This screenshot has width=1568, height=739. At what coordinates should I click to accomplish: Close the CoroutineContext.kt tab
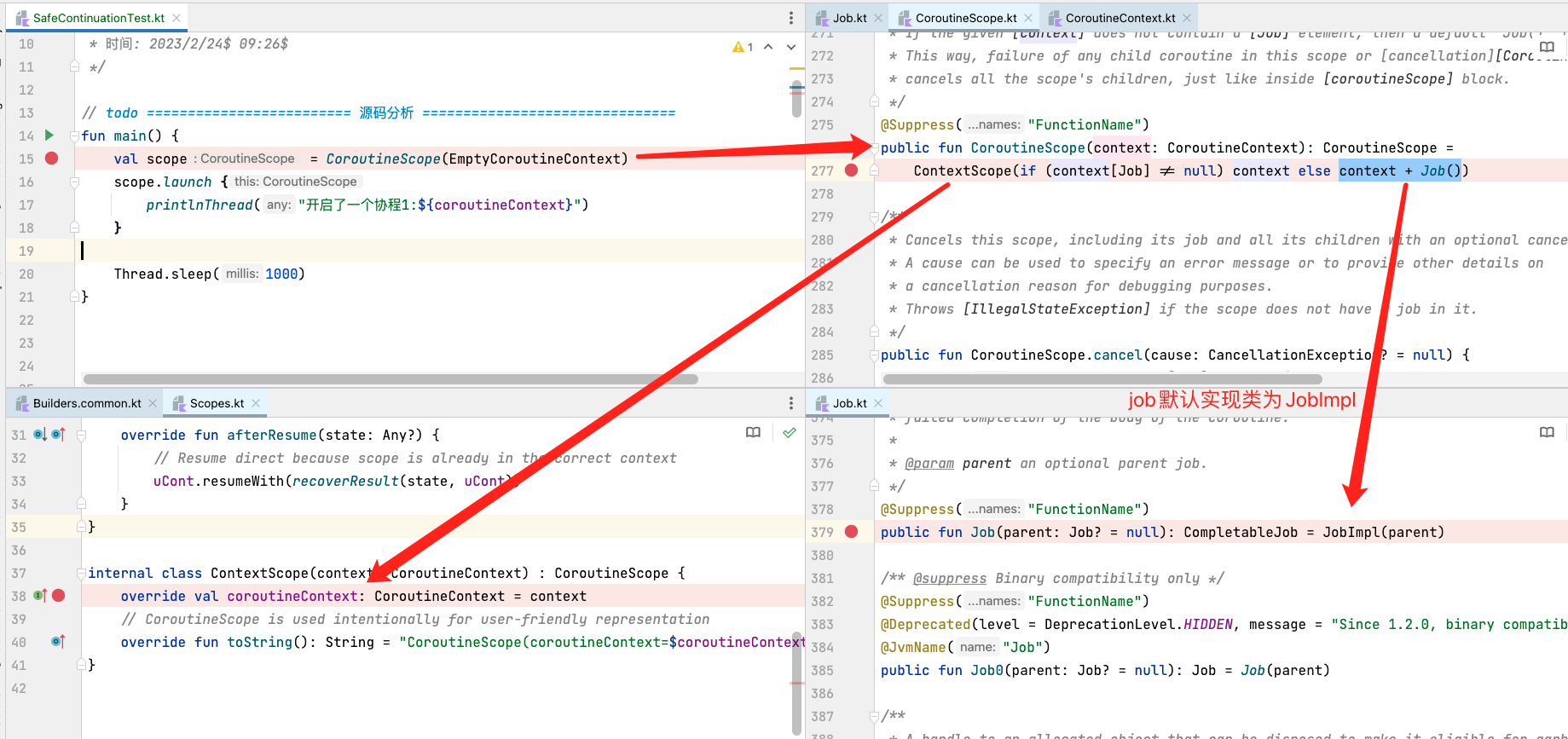coord(1187,18)
